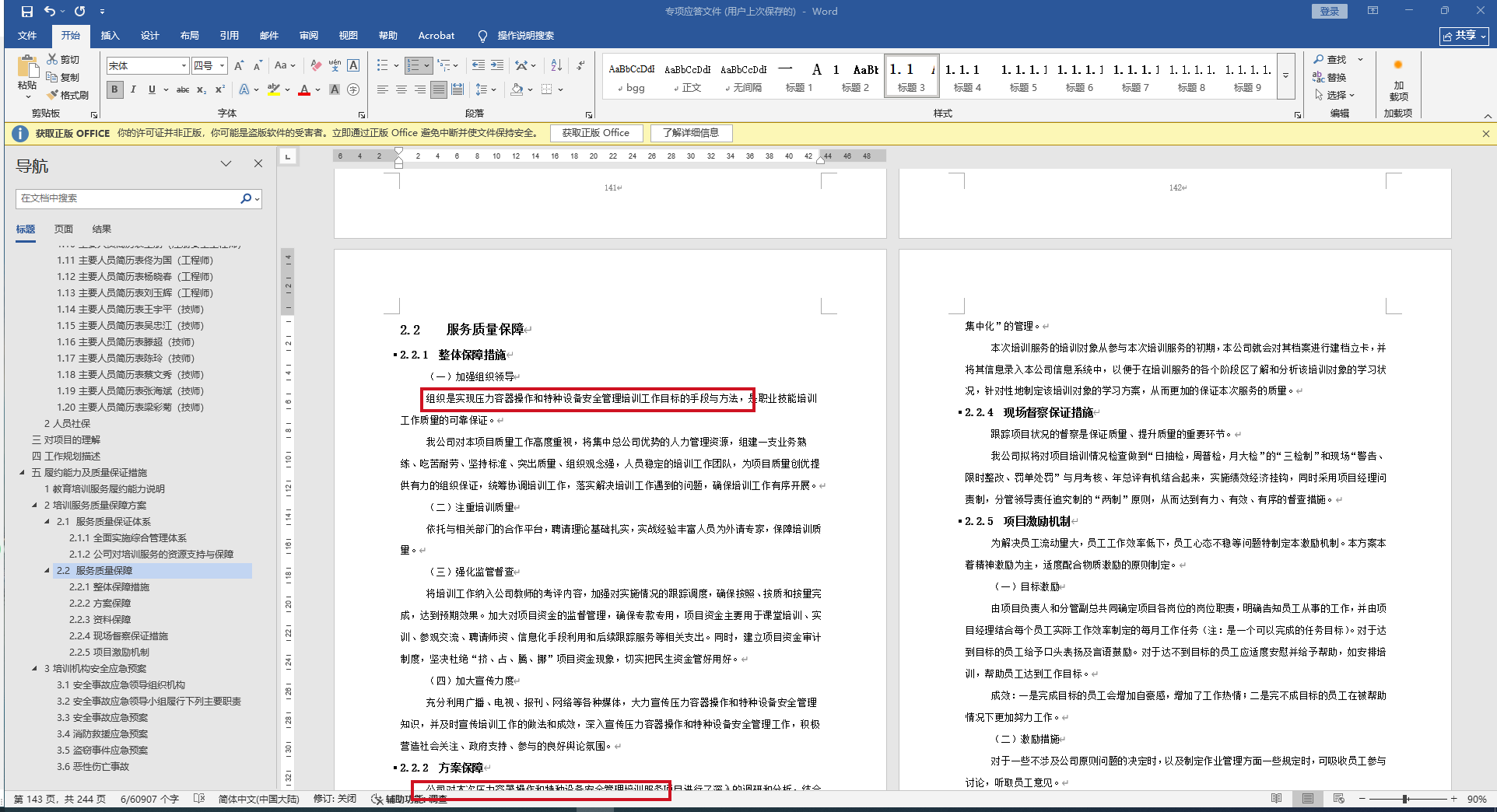Open the 布局 ribbon tab

(190, 36)
